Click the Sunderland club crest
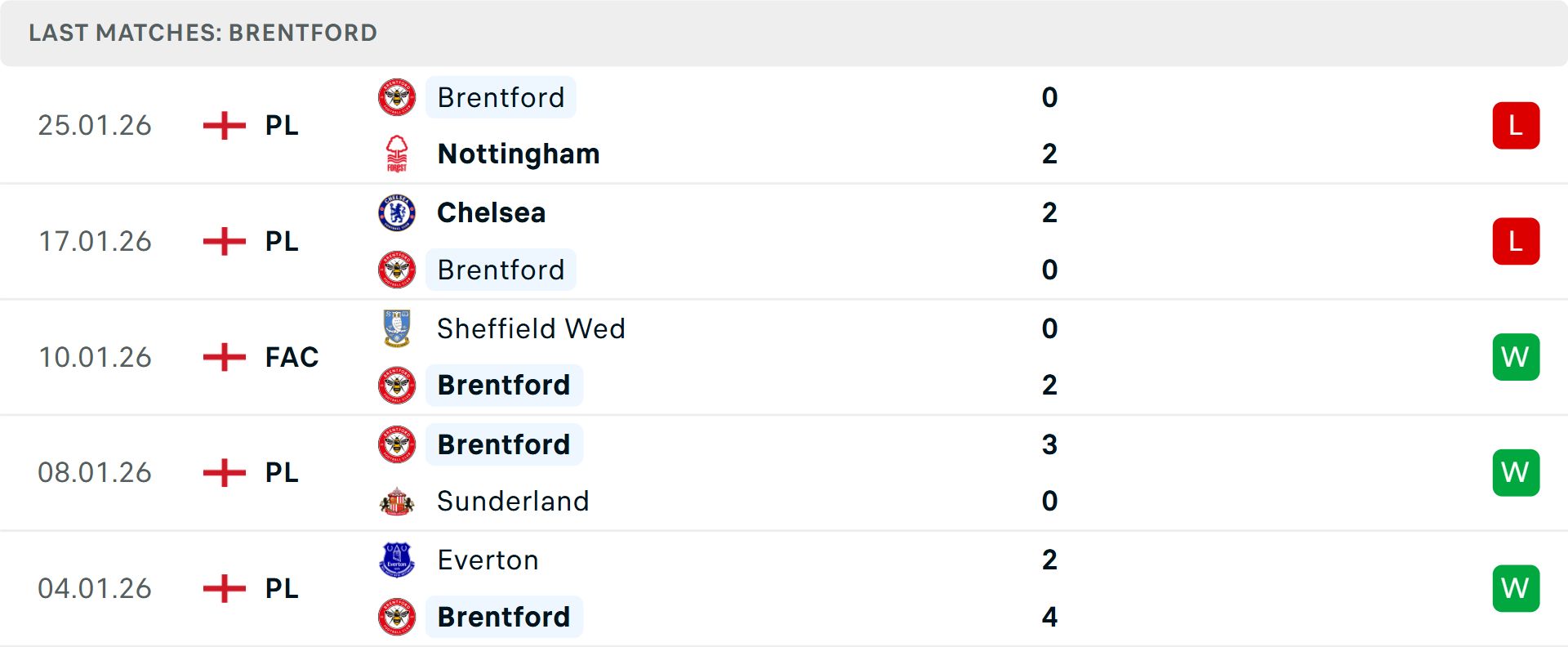 click(397, 501)
